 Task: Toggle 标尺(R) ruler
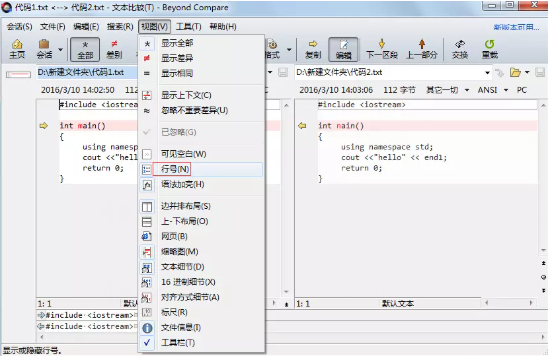(x=201, y=312)
